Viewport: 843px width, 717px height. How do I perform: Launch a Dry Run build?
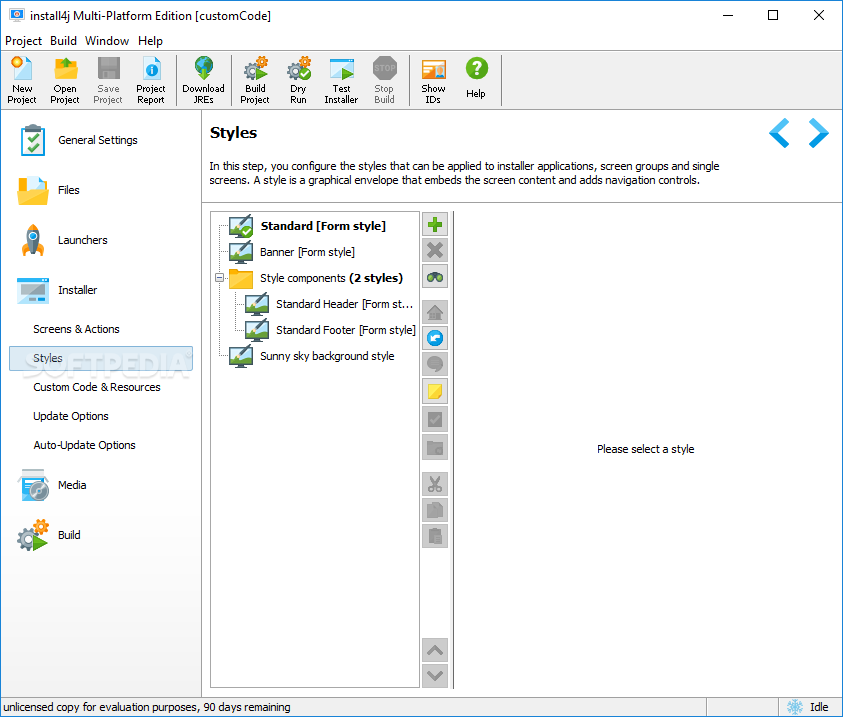(x=298, y=80)
